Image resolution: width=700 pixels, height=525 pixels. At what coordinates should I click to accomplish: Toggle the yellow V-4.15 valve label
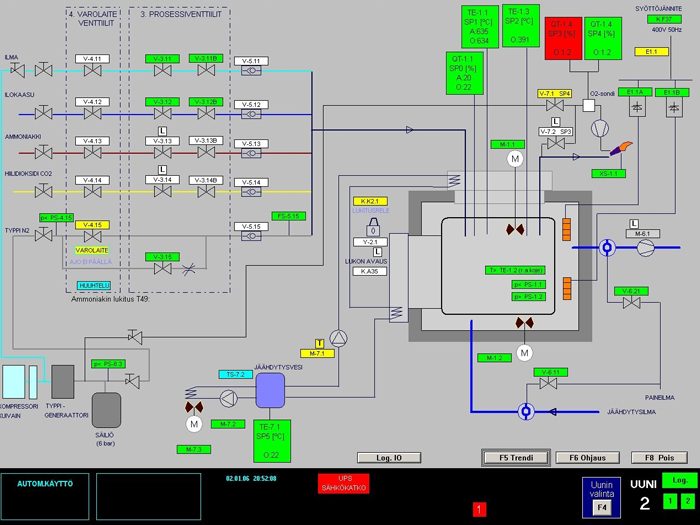click(93, 225)
